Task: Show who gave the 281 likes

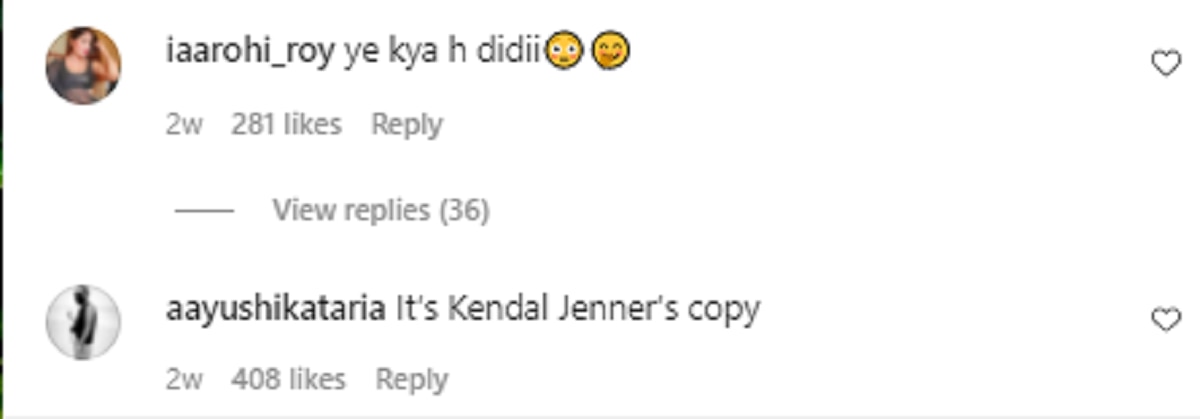Action: coord(286,125)
